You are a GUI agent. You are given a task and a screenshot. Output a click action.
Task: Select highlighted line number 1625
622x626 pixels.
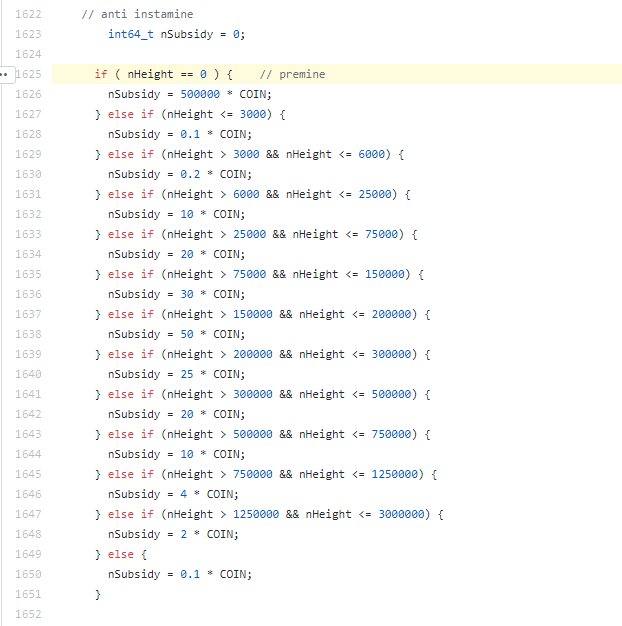pos(28,74)
